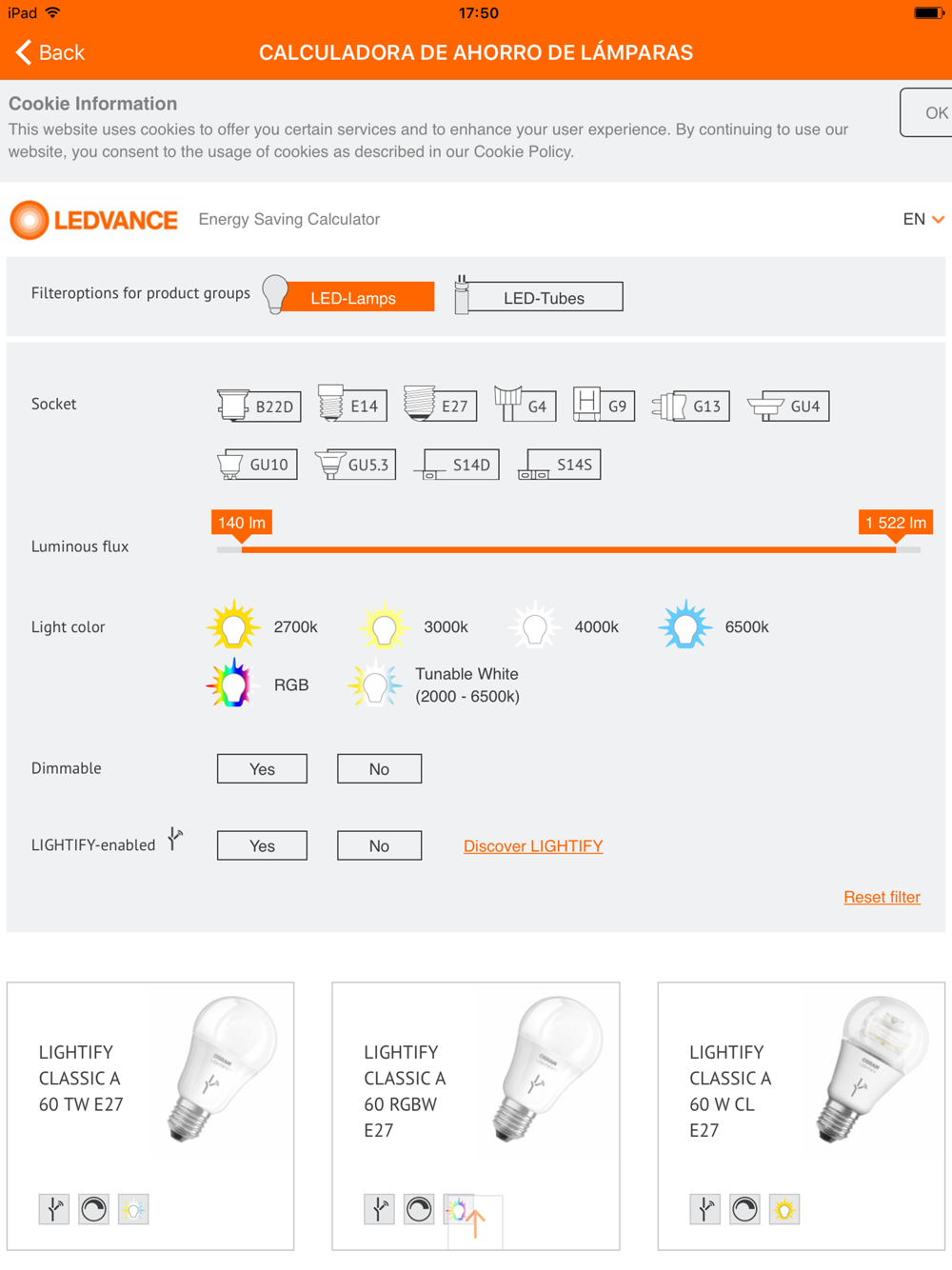Viewport: 952px width, 1270px height.
Task: Select the LED-Lamps product group
Action: click(352, 298)
